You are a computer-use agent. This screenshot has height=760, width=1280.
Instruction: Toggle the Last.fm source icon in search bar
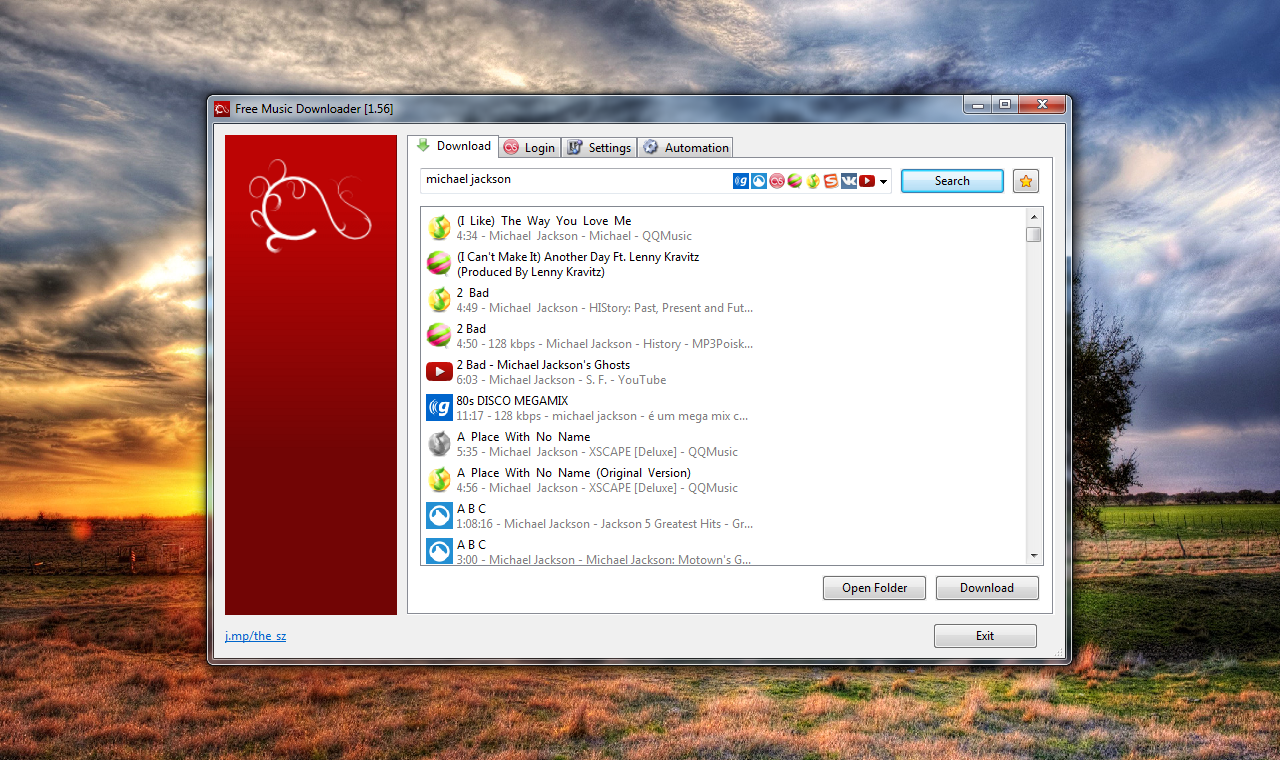coord(777,181)
